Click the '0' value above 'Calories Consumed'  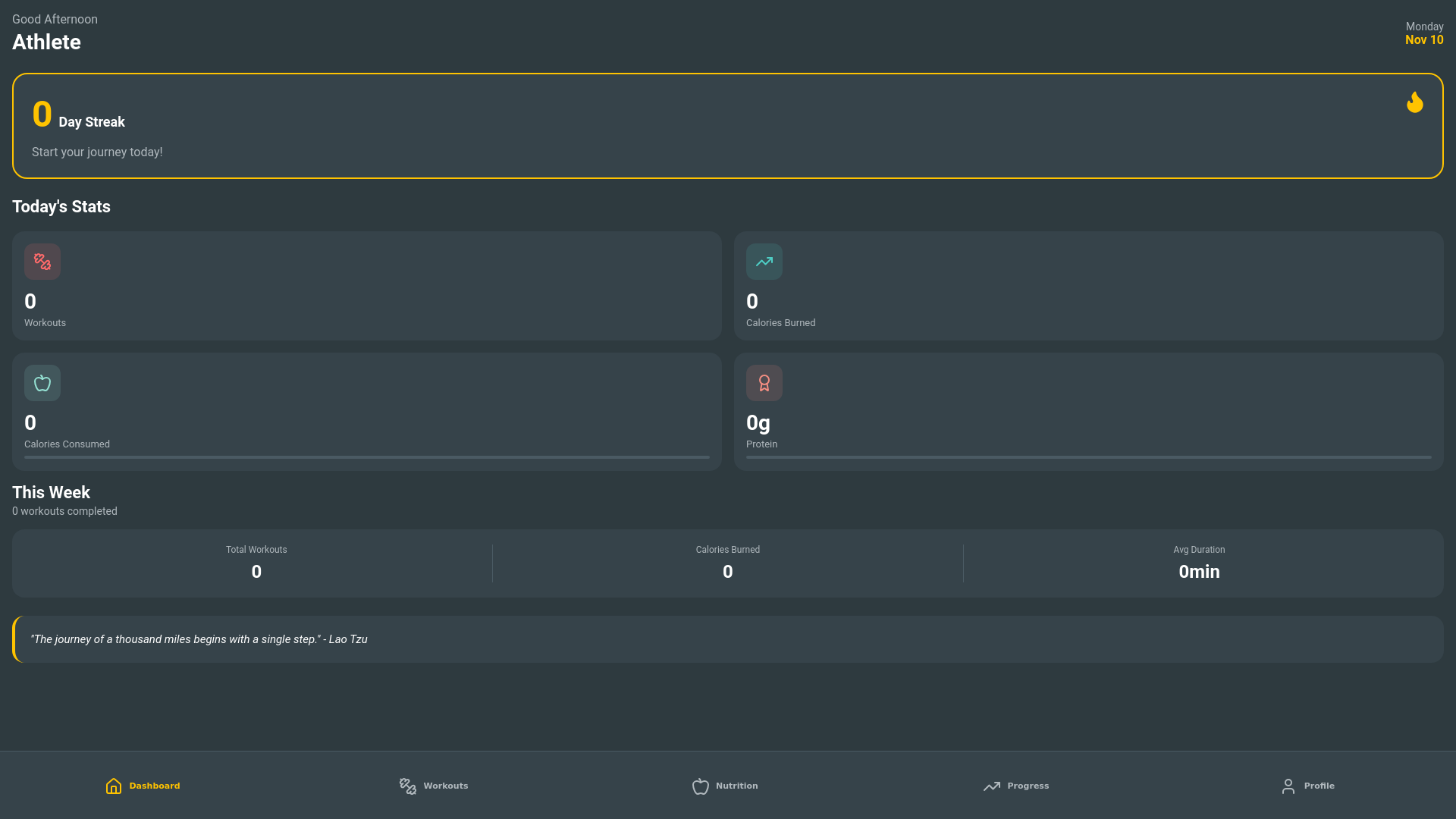[x=30, y=422]
